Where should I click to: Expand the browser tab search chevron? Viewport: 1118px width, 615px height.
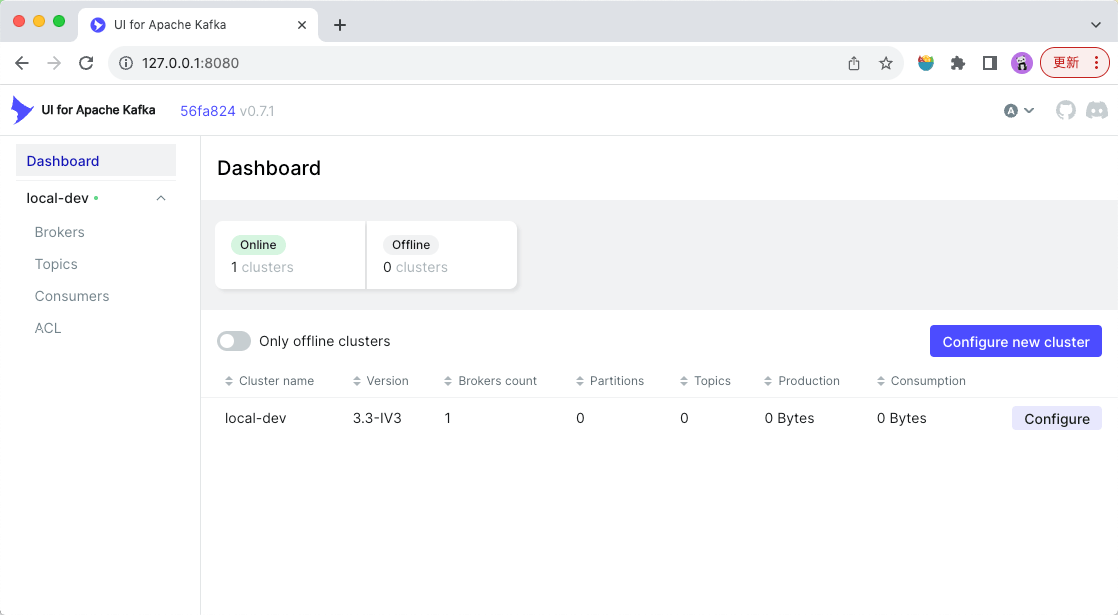[1095, 25]
